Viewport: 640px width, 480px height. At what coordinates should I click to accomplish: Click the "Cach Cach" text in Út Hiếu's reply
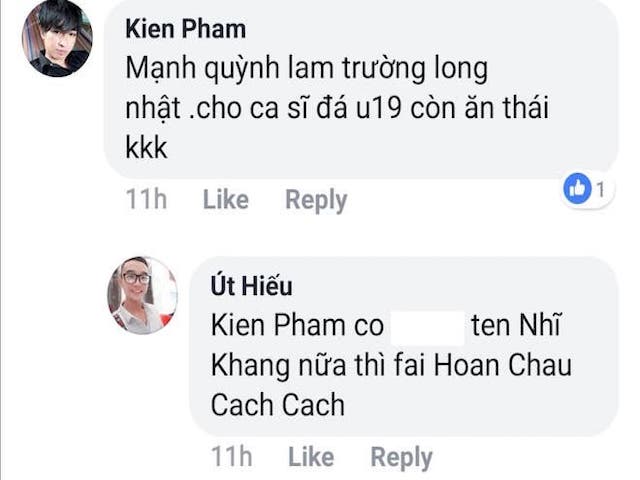(x=277, y=405)
